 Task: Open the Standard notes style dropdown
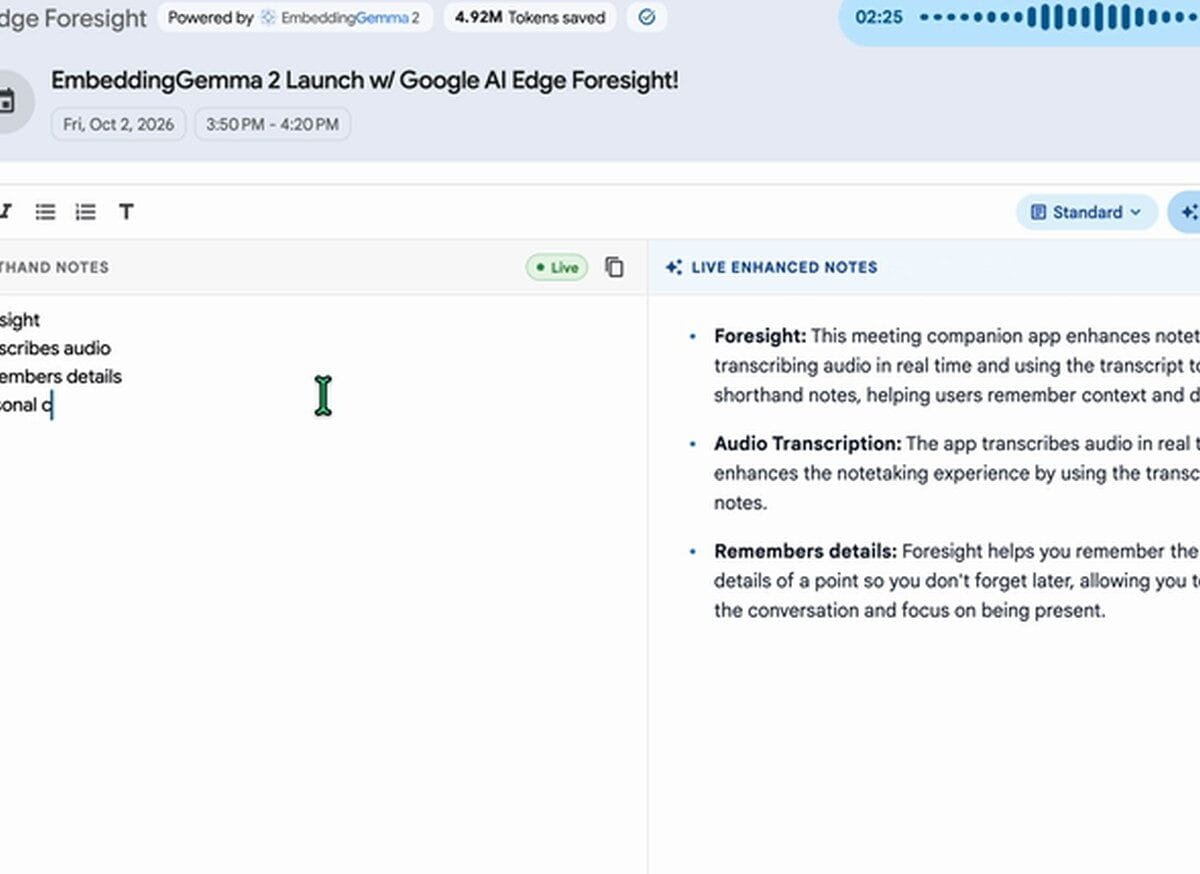coord(1086,212)
